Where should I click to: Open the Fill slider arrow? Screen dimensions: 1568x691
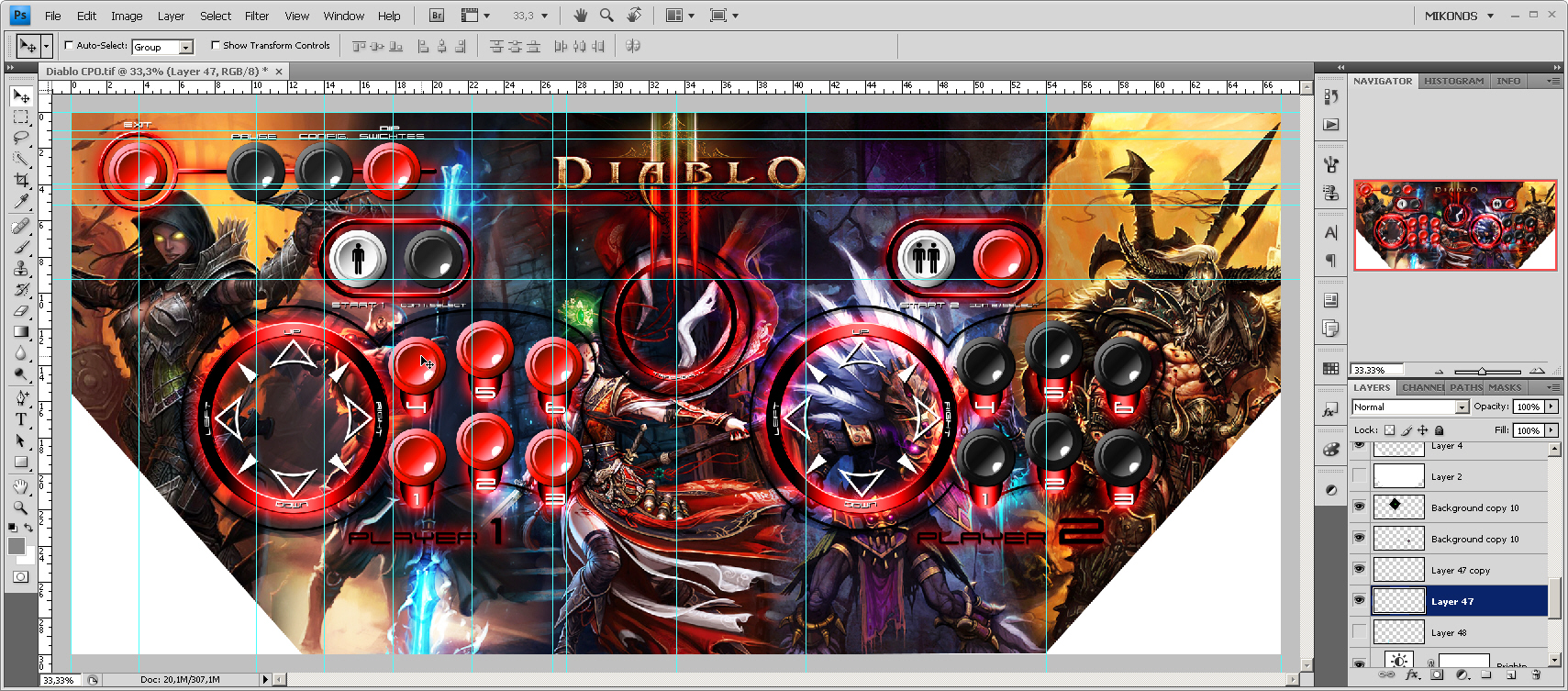(x=1551, y=429)
